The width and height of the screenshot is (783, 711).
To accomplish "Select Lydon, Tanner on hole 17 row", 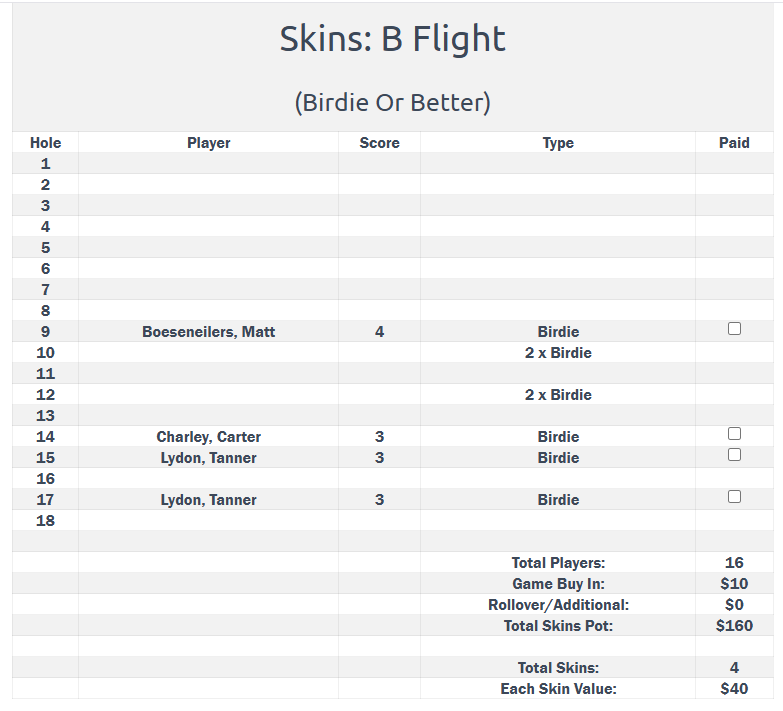I will click(208, 500).
